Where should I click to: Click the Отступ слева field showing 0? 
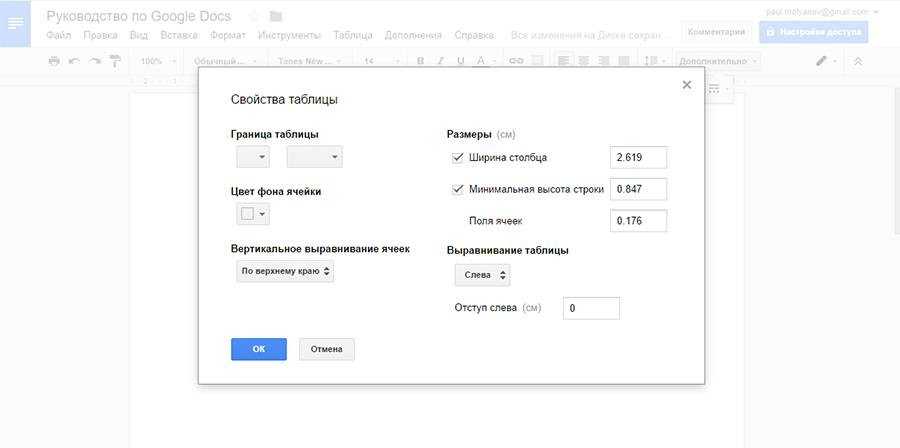click(x=591, y=308)
